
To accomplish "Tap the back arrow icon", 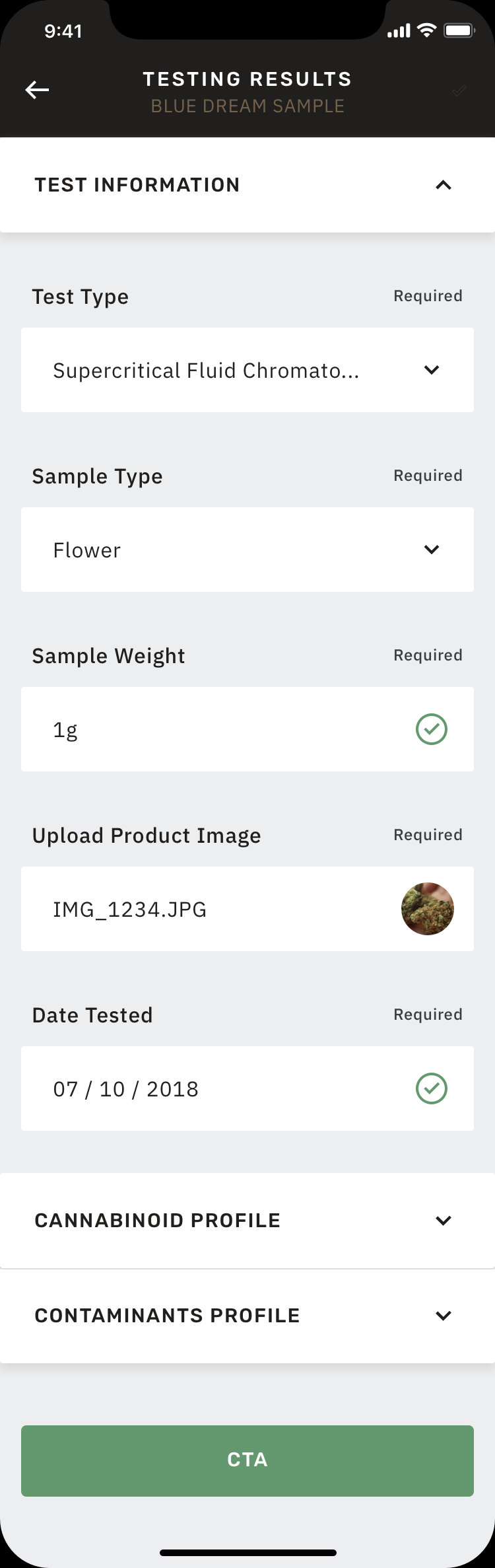I will 37,90.
